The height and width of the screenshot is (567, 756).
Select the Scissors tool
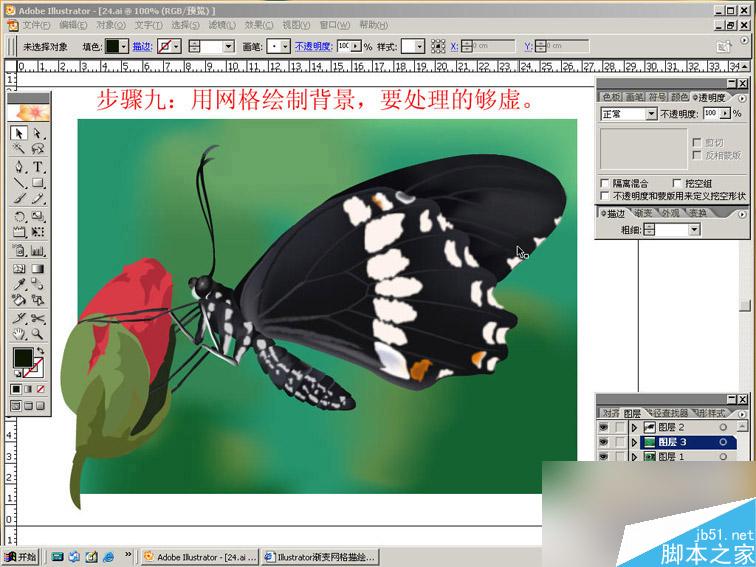coord(38,318)
